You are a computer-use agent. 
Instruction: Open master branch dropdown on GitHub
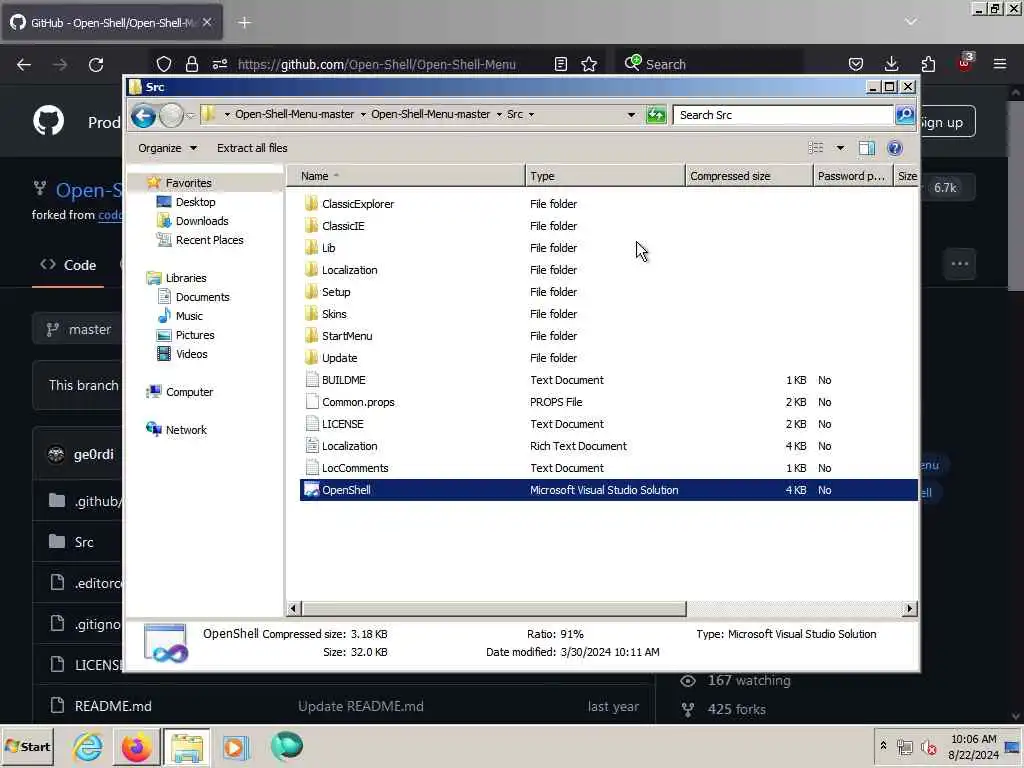point(78,329)
